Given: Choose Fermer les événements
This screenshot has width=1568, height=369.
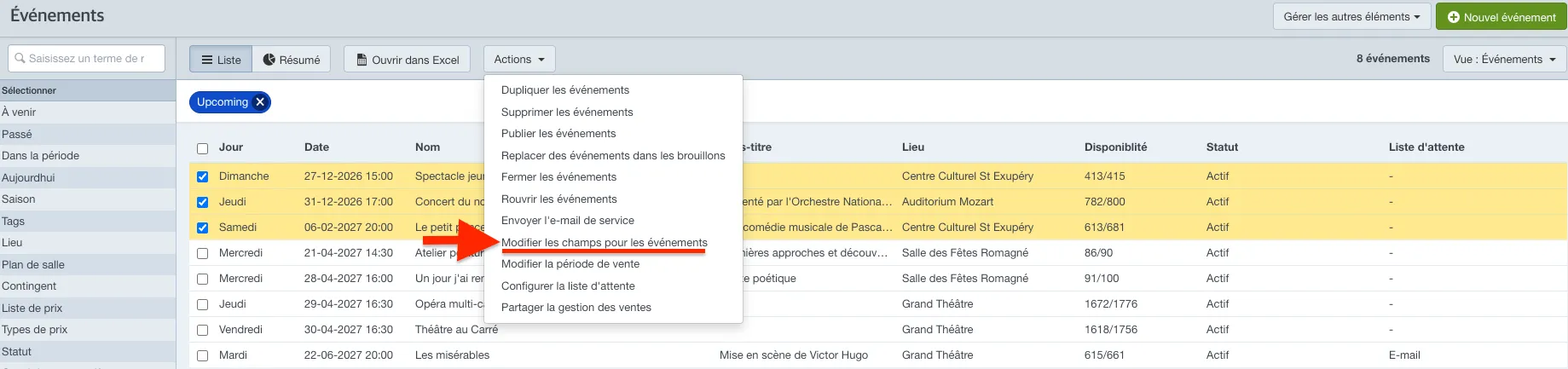Looking at the screenshot, I should (x=558, y=176).
